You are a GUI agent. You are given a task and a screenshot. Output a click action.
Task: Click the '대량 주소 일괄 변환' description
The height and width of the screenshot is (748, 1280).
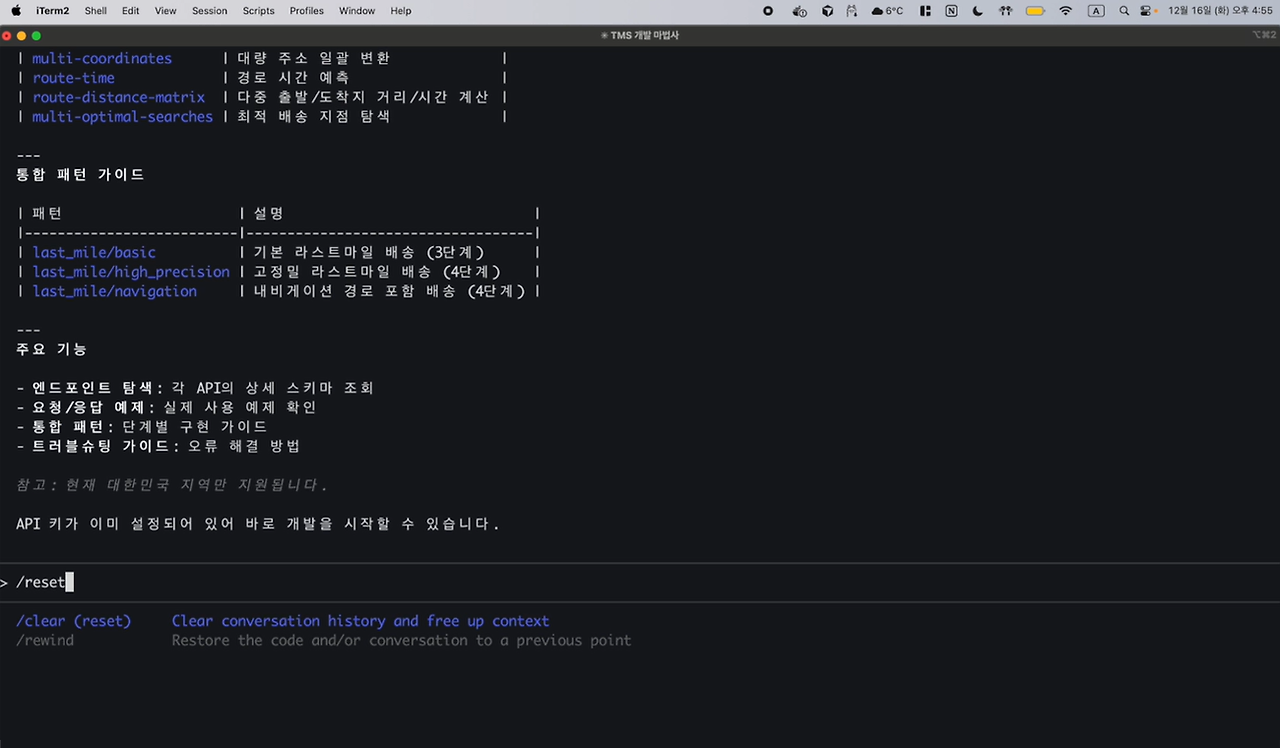tap(313, 58)
